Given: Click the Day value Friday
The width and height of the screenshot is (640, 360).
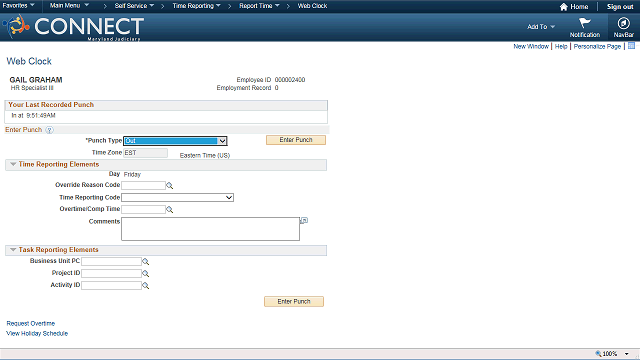Looking at the screenshot, I should [132, 174].
